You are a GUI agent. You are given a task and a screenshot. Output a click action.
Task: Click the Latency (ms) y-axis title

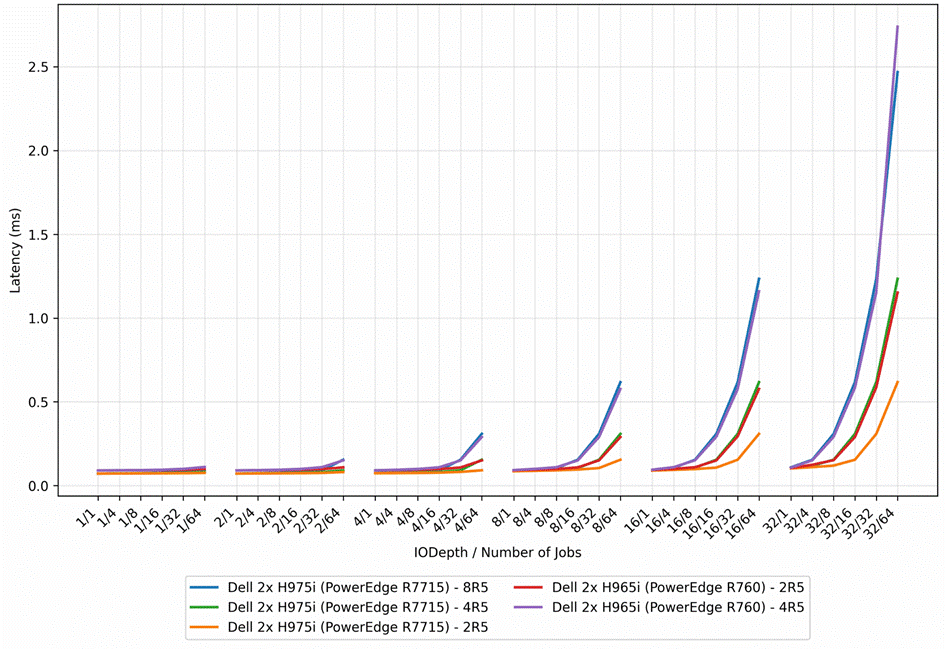(x=15, y=251)
